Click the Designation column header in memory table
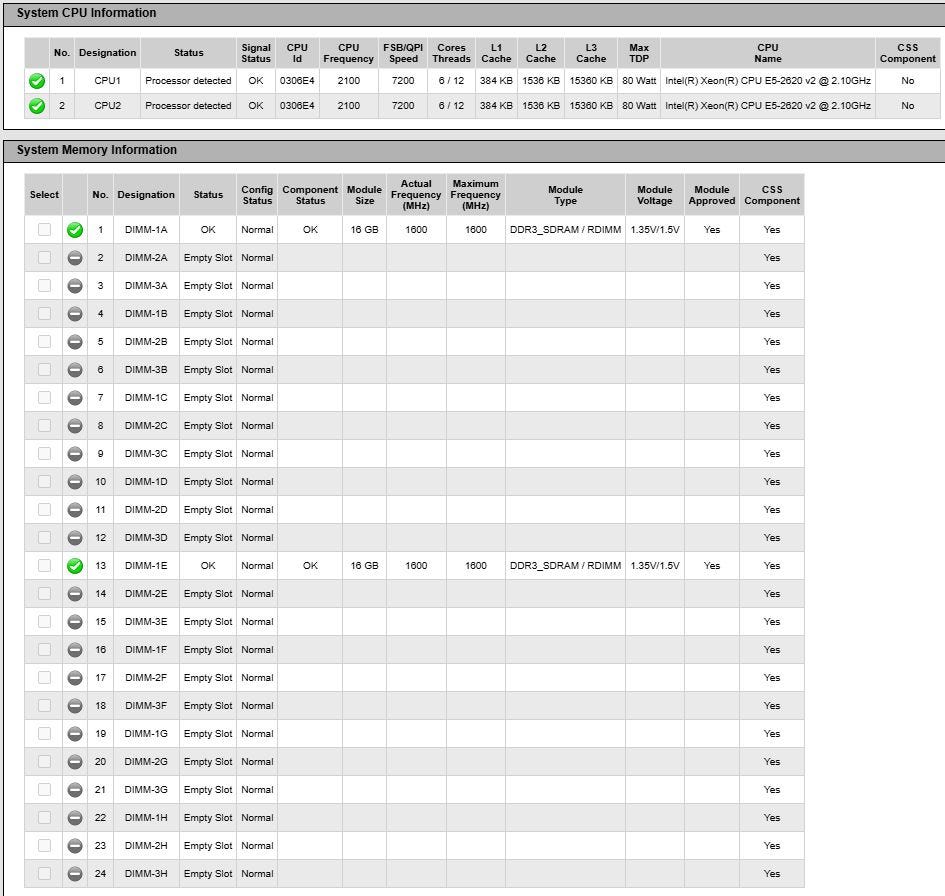This screenshot has width=945, height=896. point(146,195)
